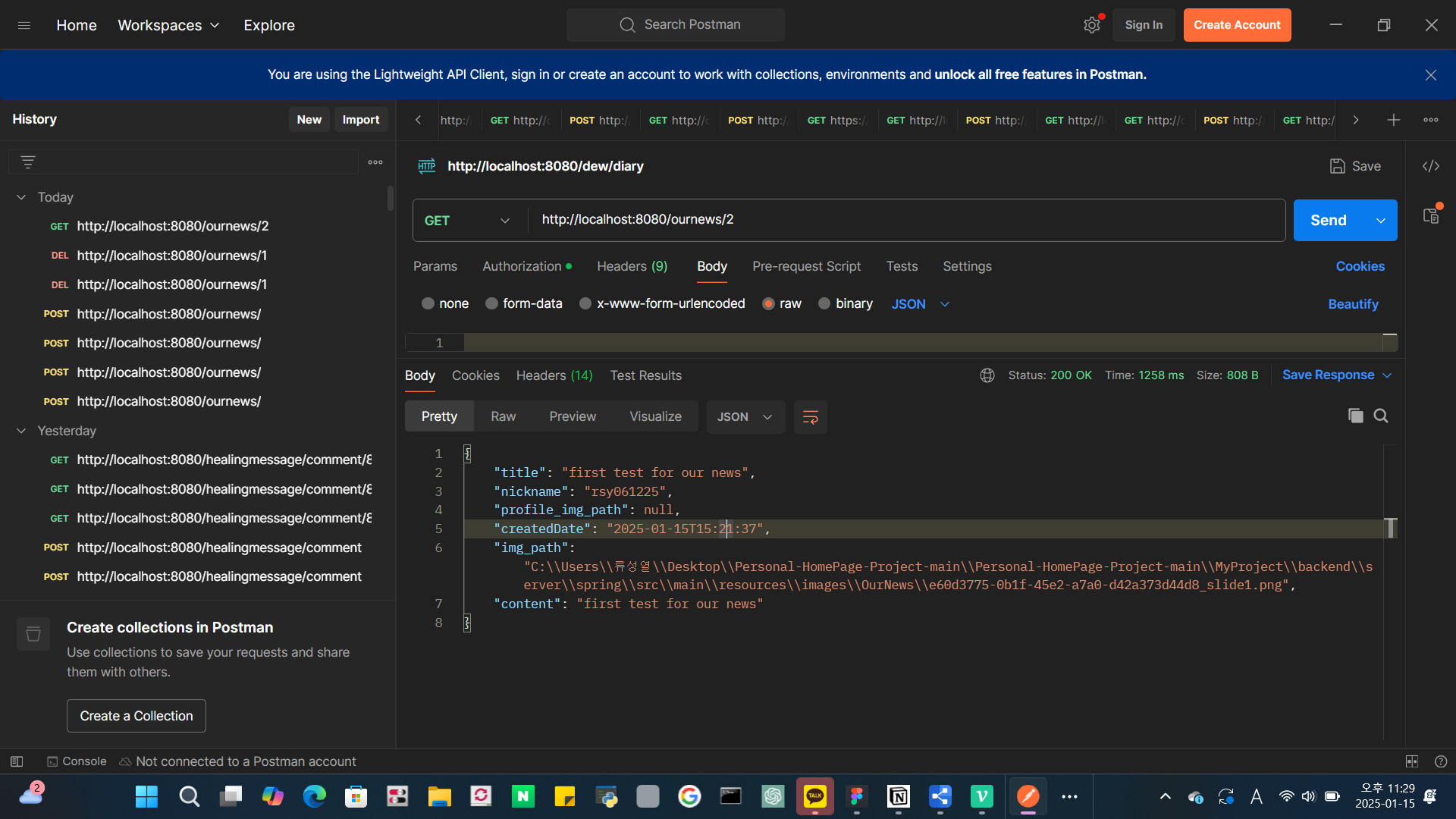Select the binary body type
This screenshot has width=1456, height=819.
[824, 303]
